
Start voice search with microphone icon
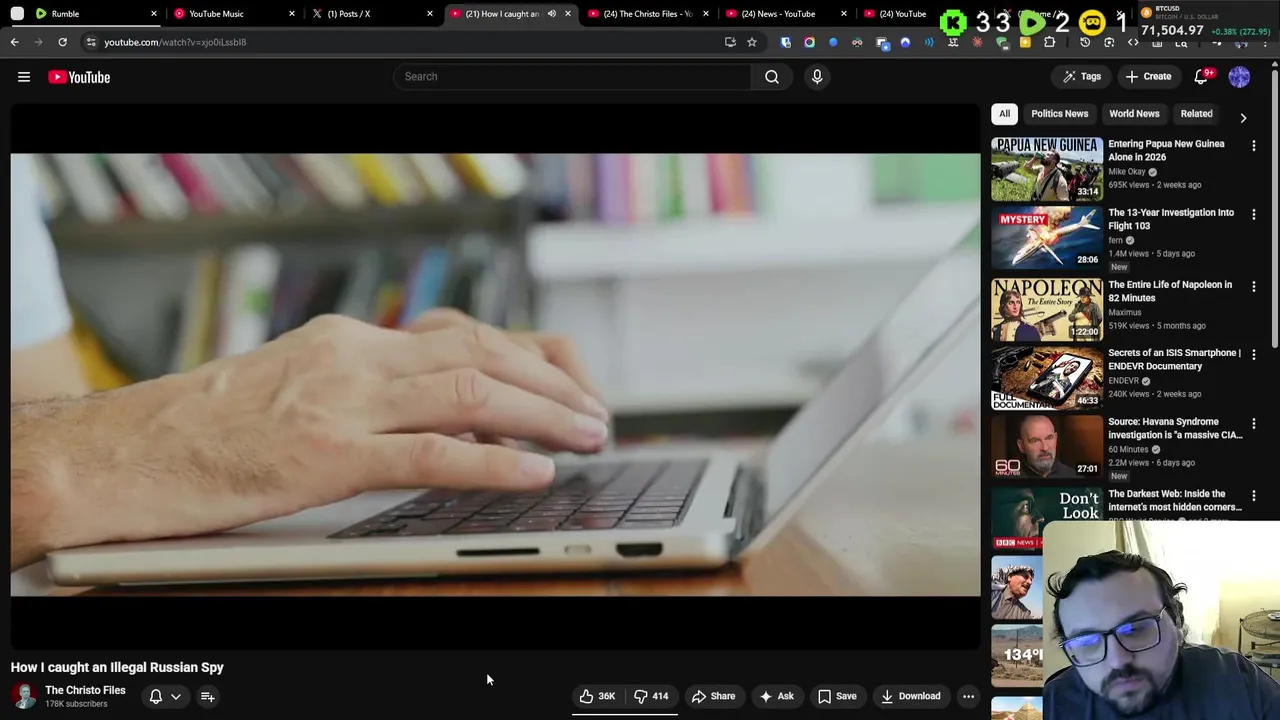817,77
